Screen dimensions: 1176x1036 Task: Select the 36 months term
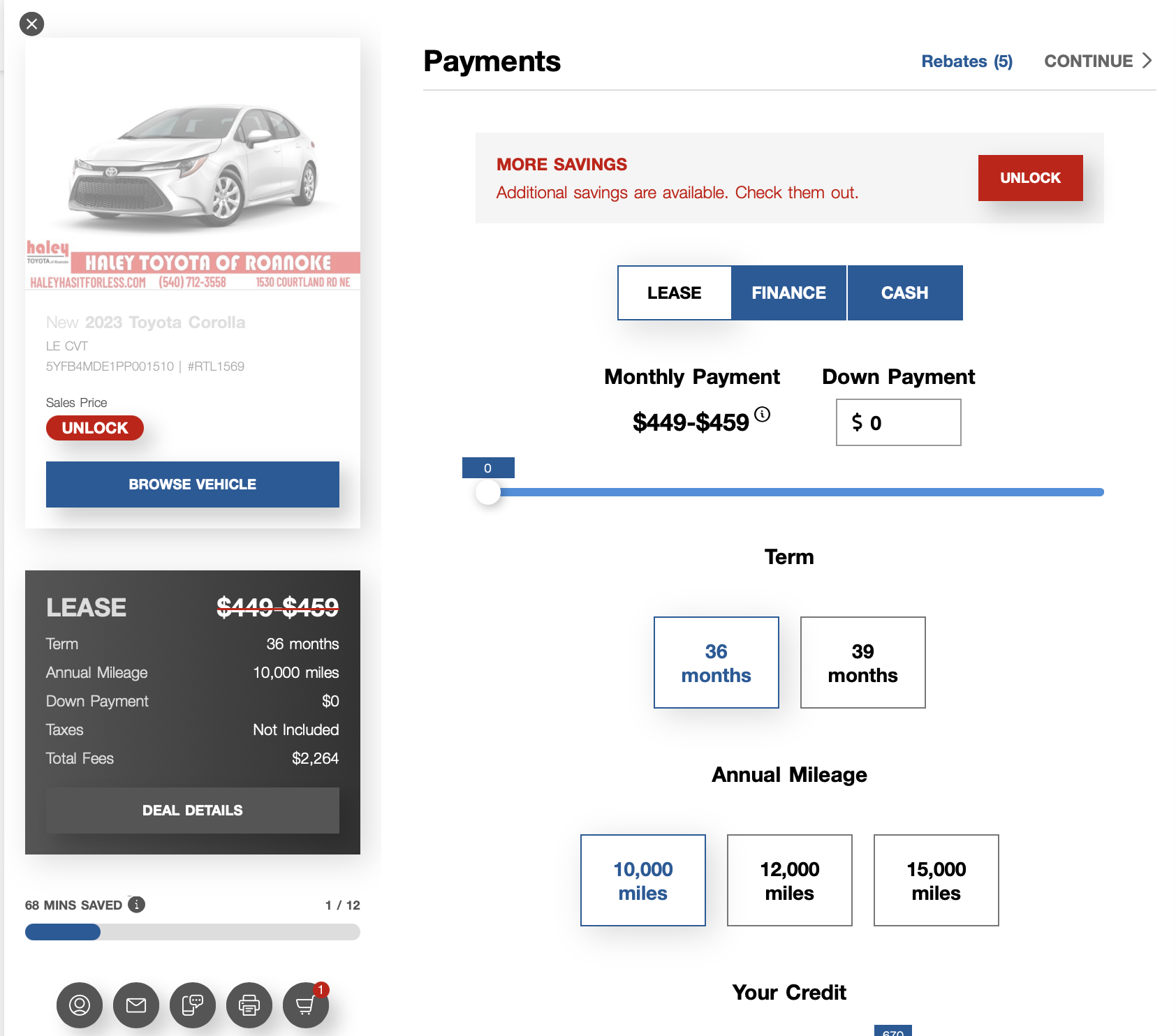point(716,663)
